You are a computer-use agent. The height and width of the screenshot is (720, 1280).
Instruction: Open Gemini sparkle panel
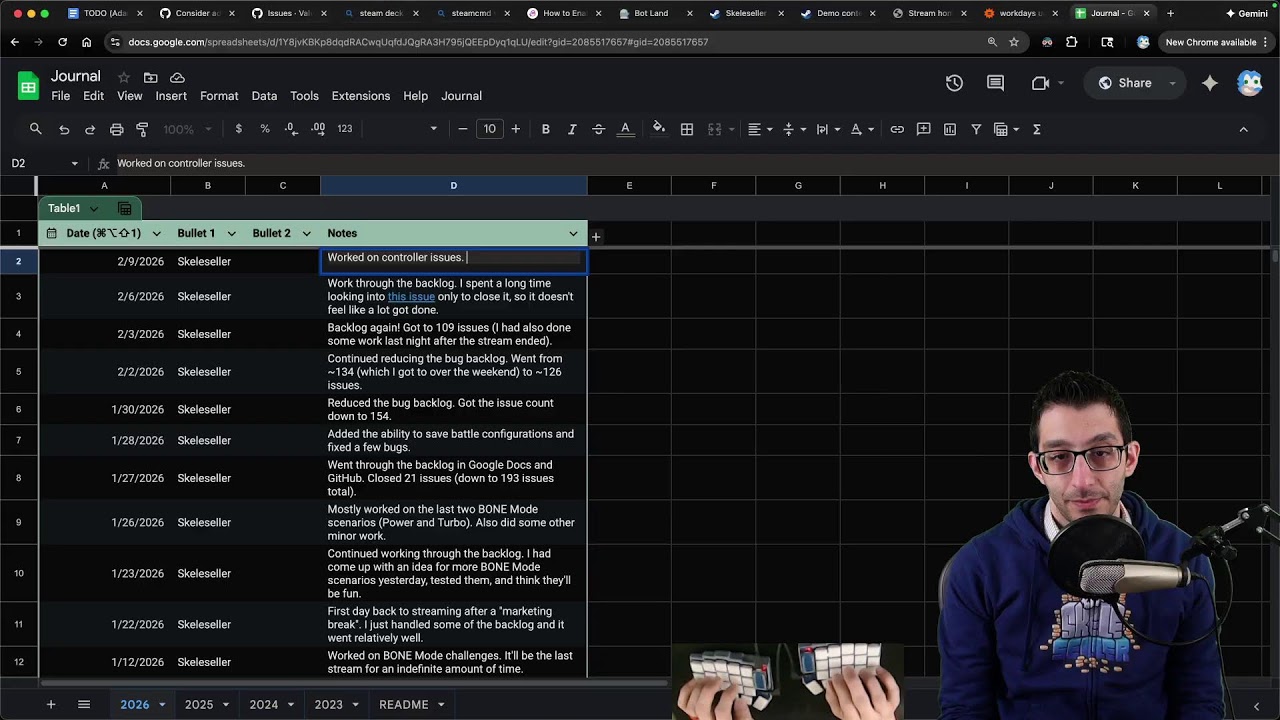(1209, 83)
